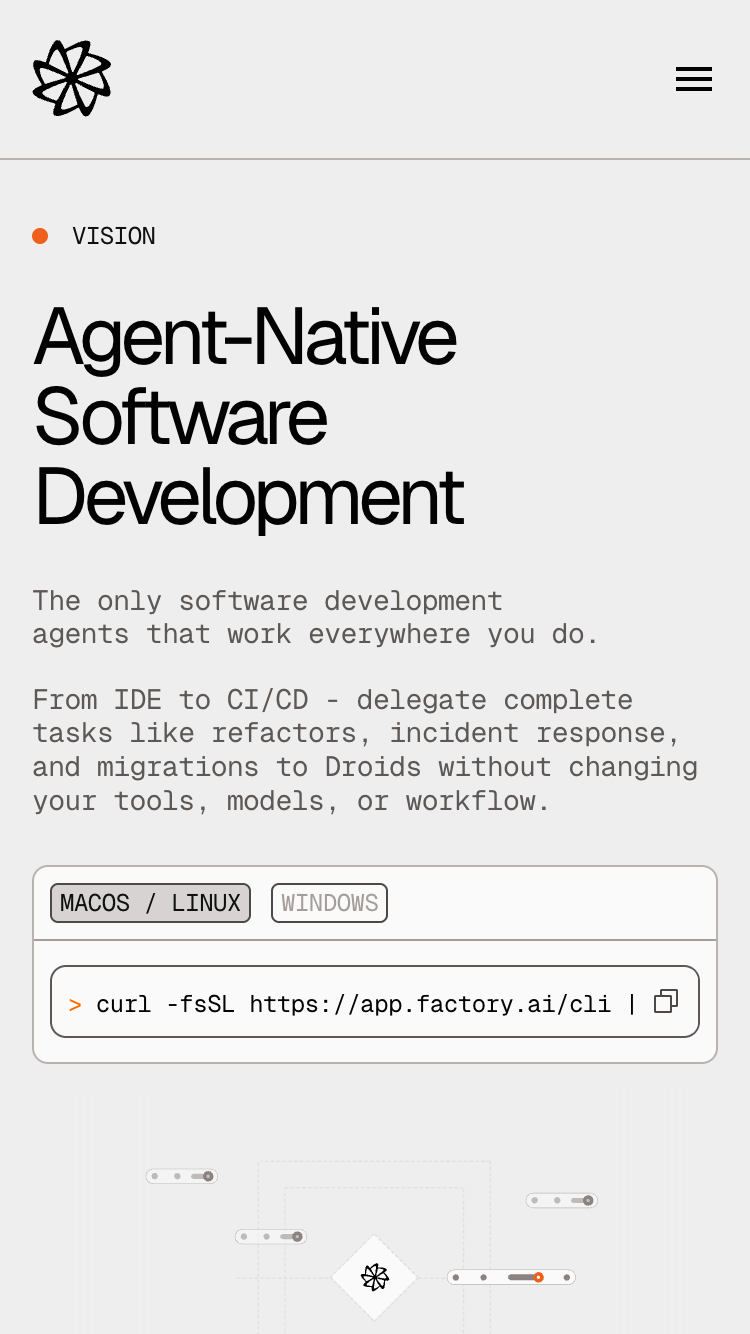Click the top-left faded pill in diagram
Image resolution: width=750 pixels, height=1334 pixels.
click(x=181, y=1176)
